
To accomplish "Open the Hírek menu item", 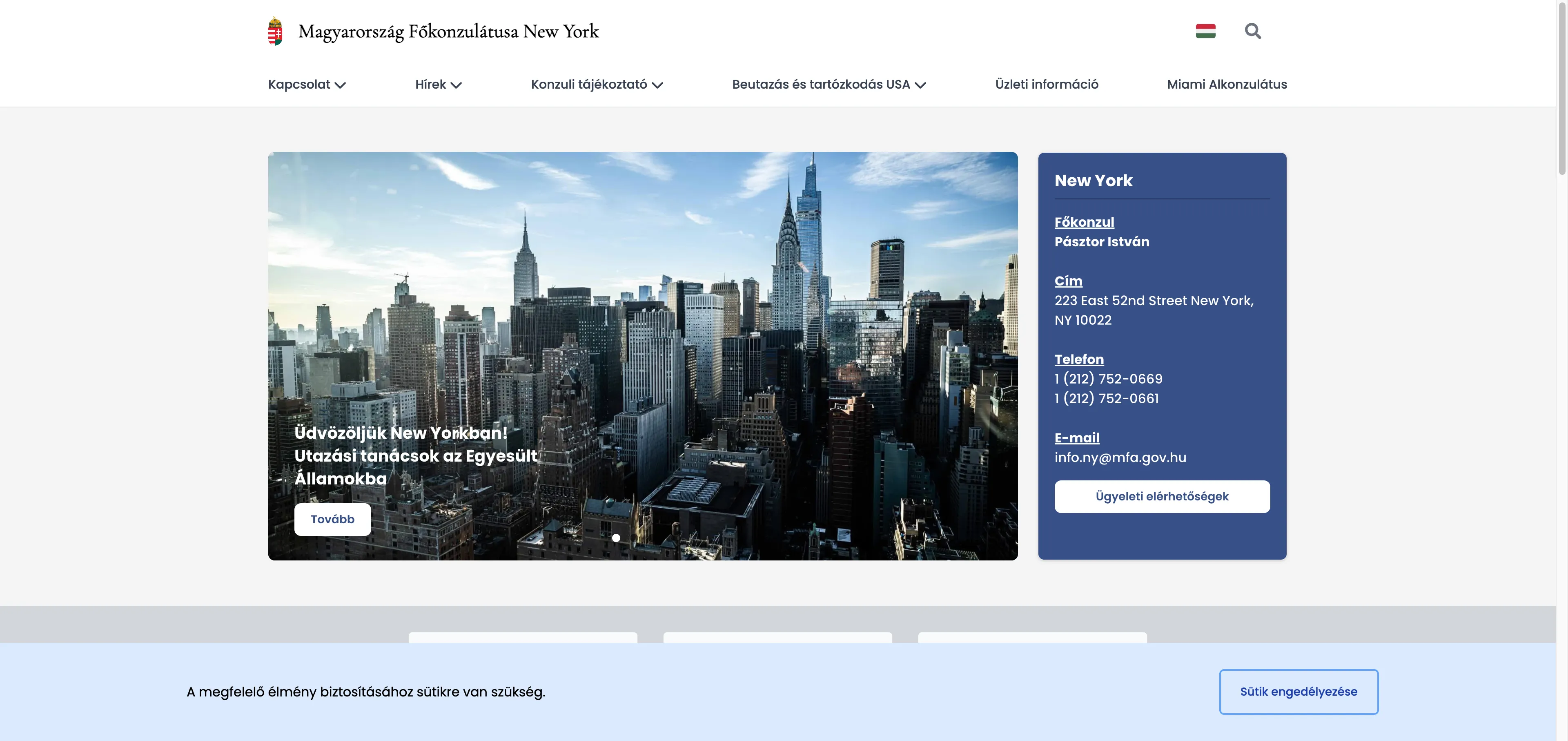I will pyautogui.click(x=430, y=85).
